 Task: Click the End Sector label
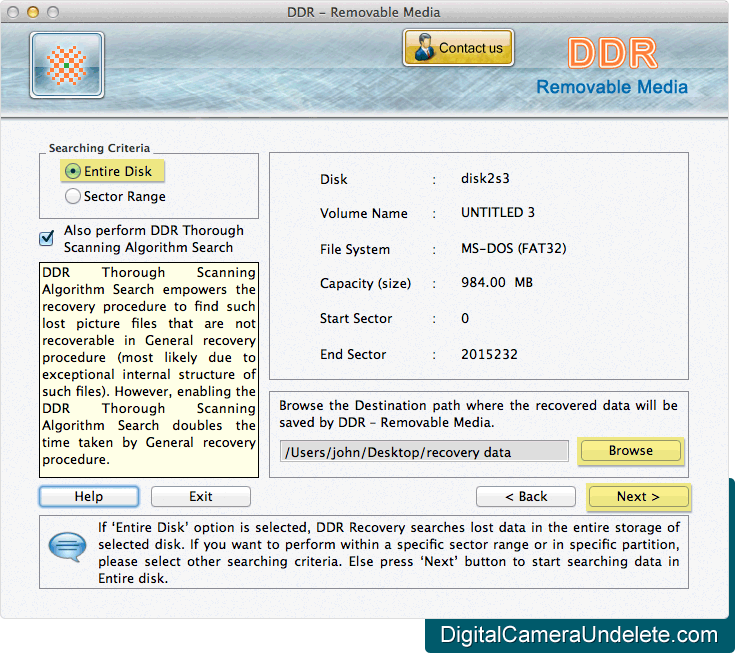[x=353, y=354]
